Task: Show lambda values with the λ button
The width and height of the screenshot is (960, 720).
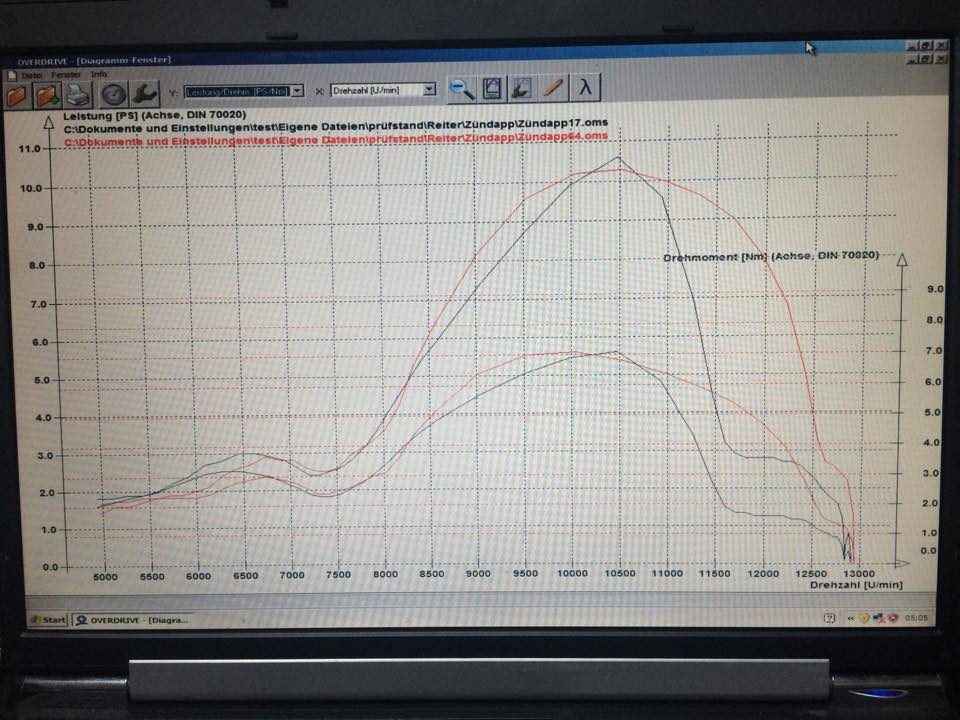Action: (585, 88)
